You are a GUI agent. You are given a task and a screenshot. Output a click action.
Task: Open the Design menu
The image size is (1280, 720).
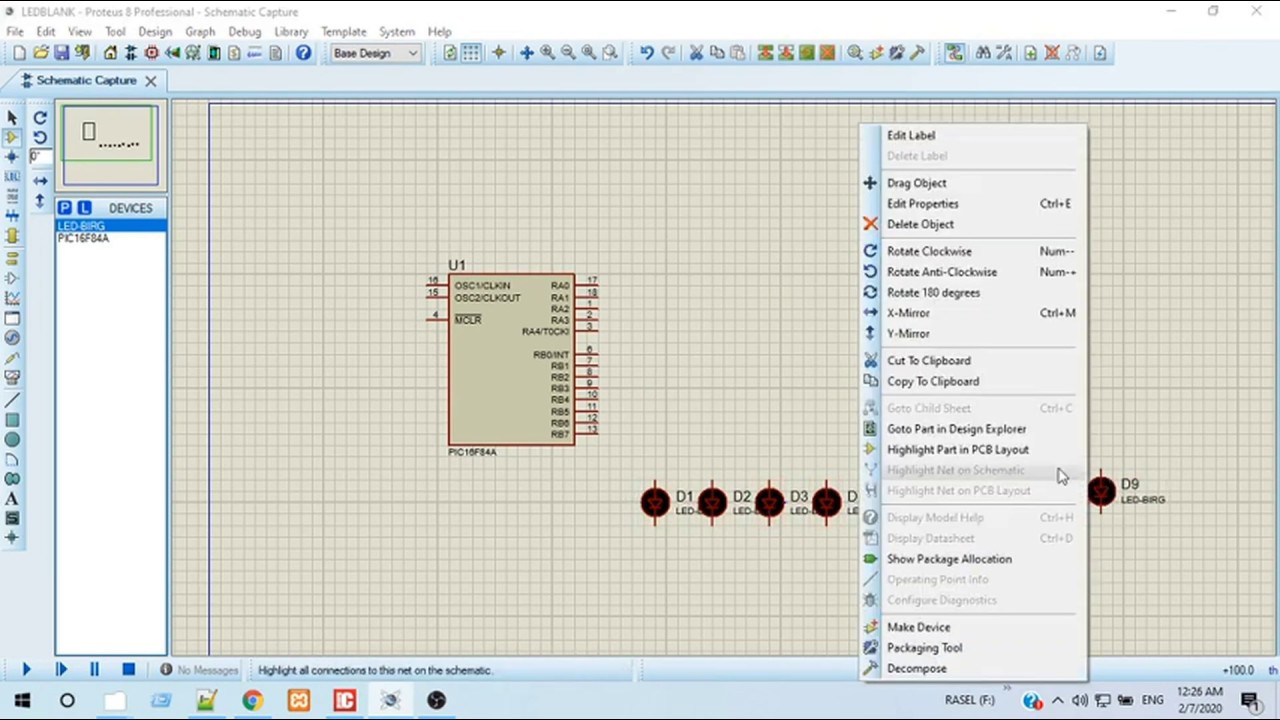(155, 31)
